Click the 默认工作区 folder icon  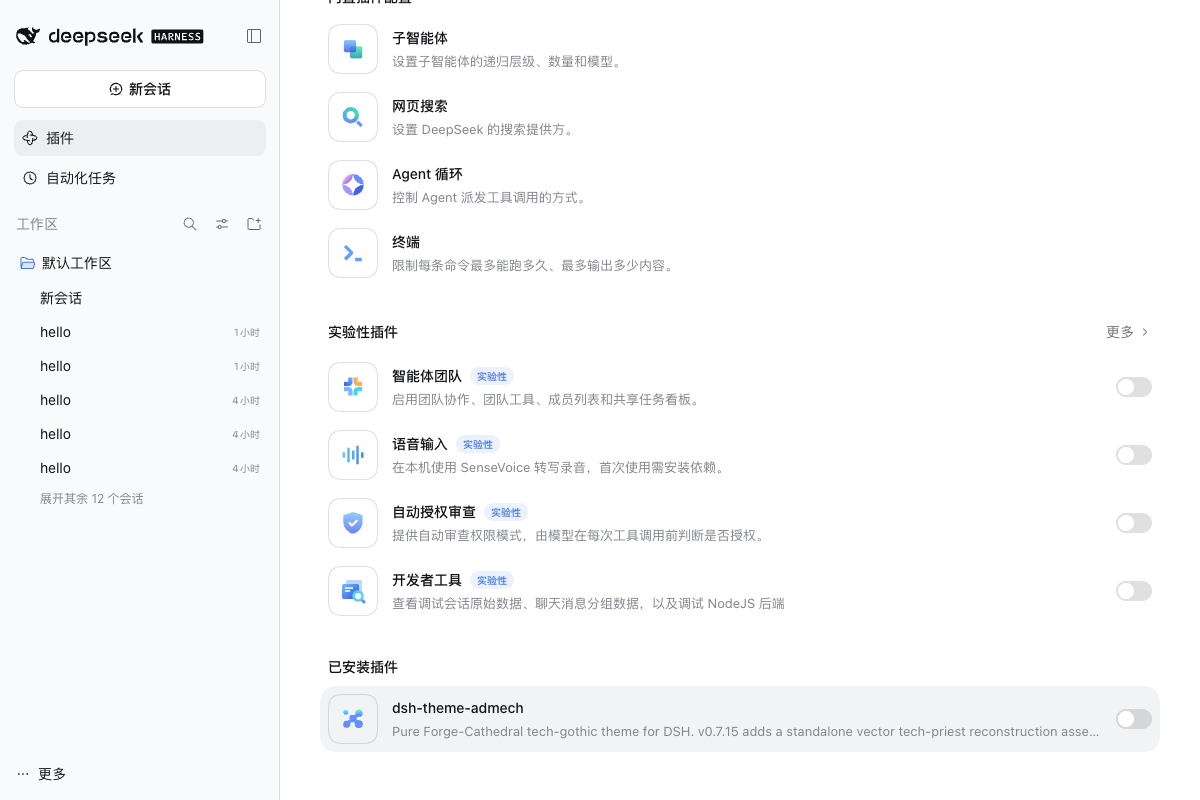(x=28, y=263)
